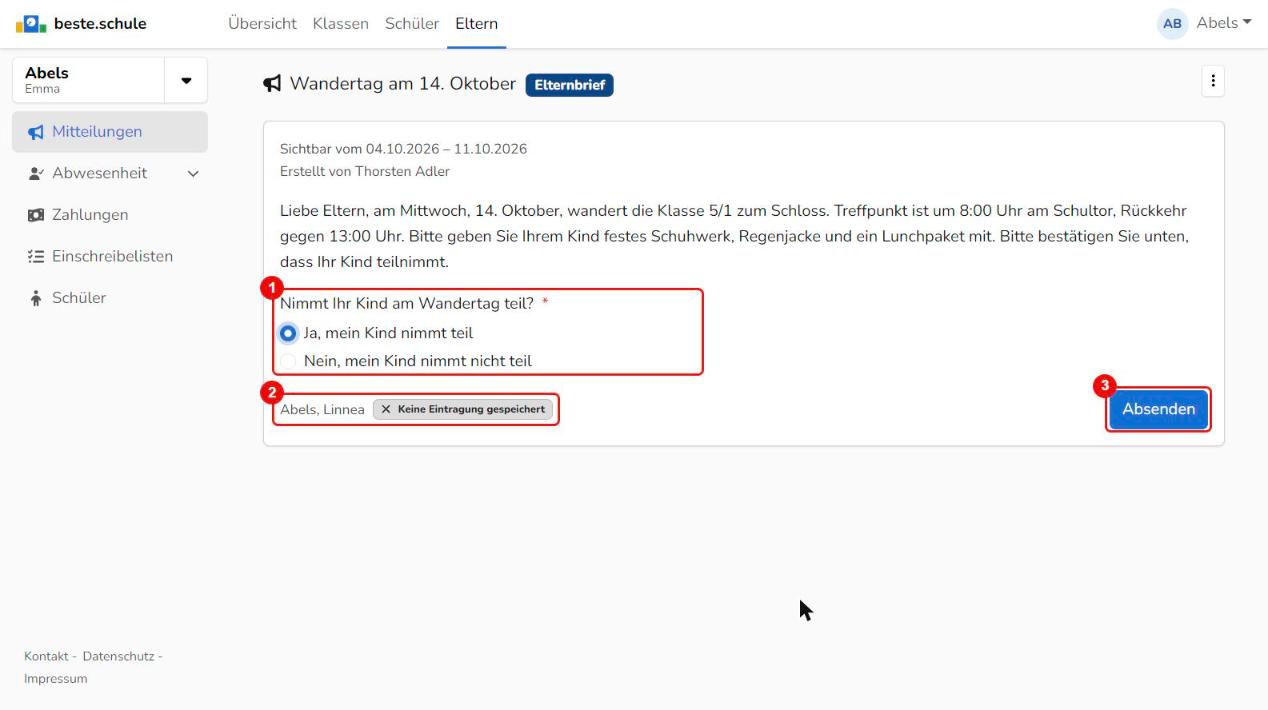
Task: Click the Einschreibelisten list icon
Action: click(36, 257)
